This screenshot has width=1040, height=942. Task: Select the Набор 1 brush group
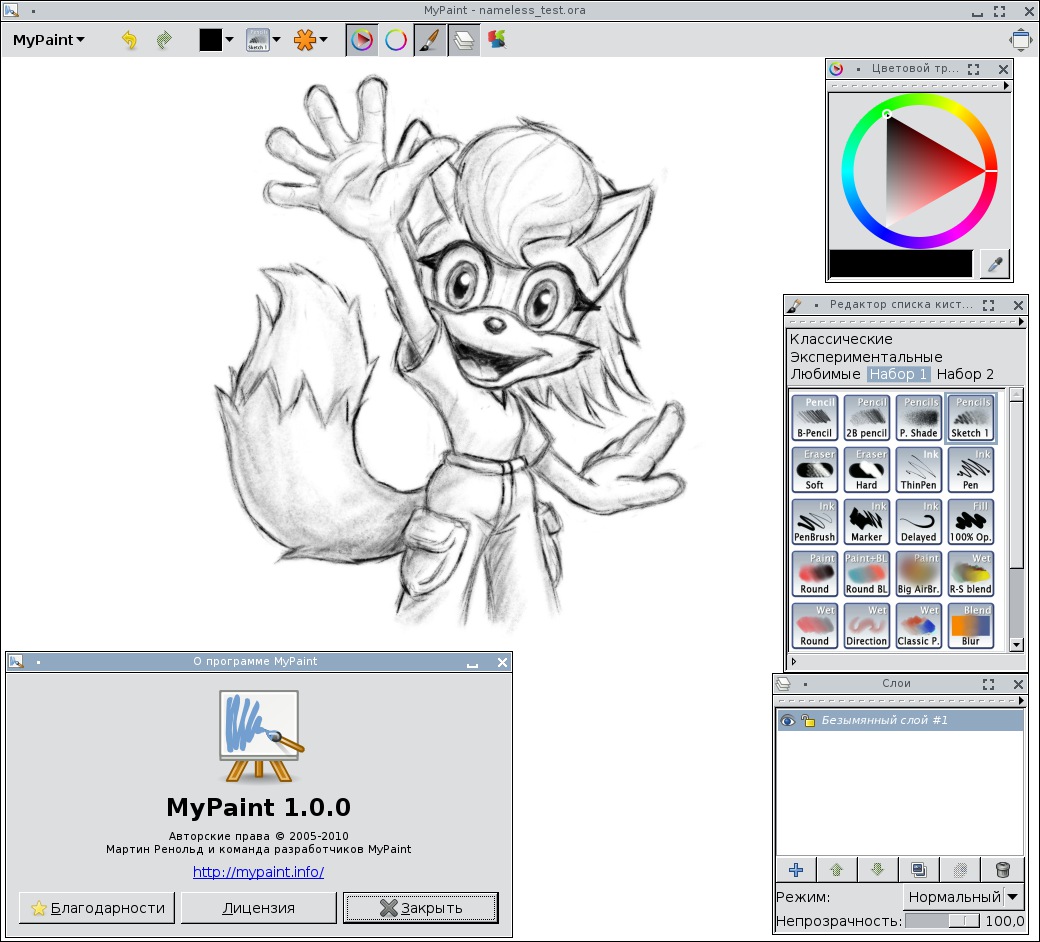898,374
